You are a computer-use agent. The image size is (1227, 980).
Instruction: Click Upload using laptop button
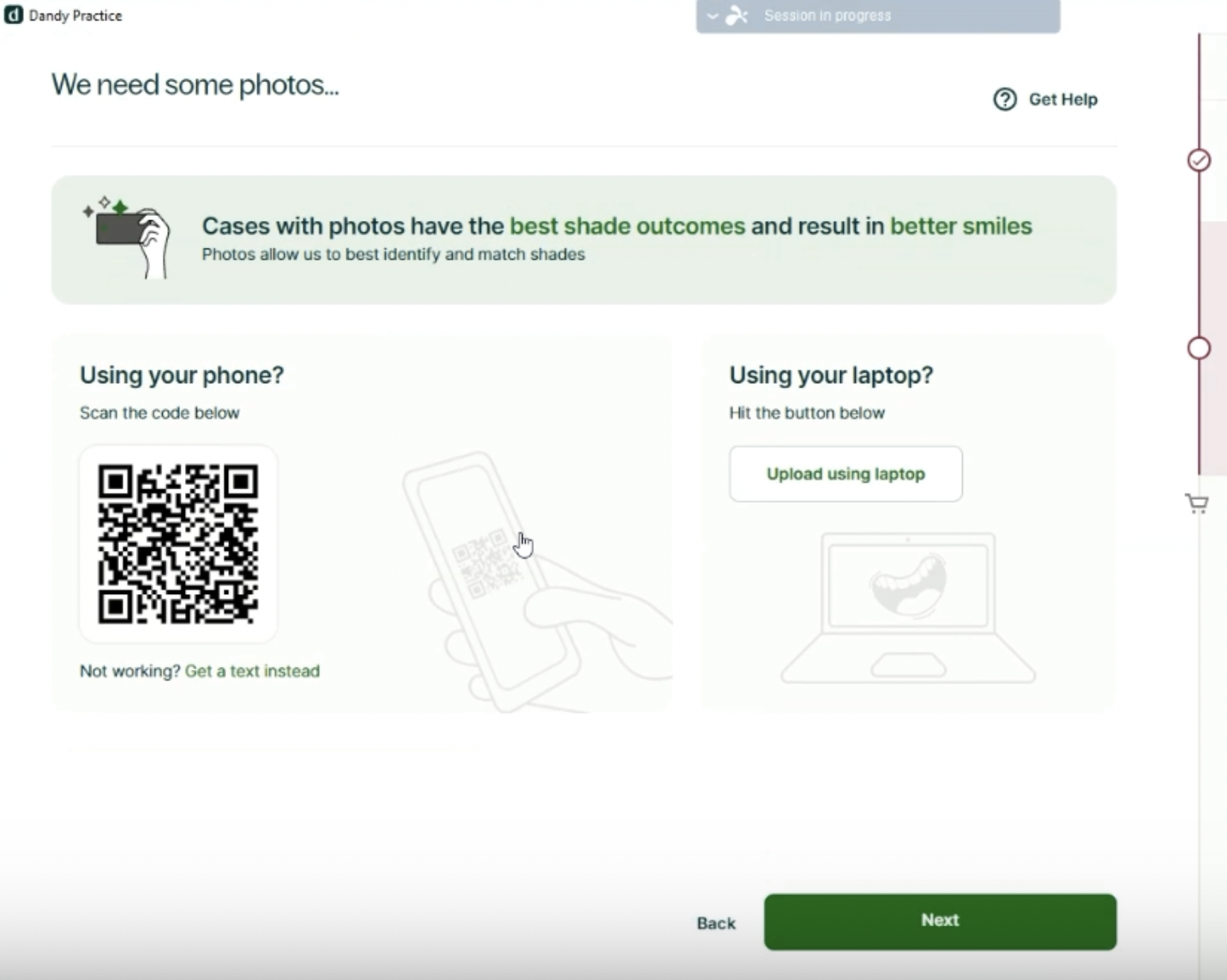click(846, 474)
